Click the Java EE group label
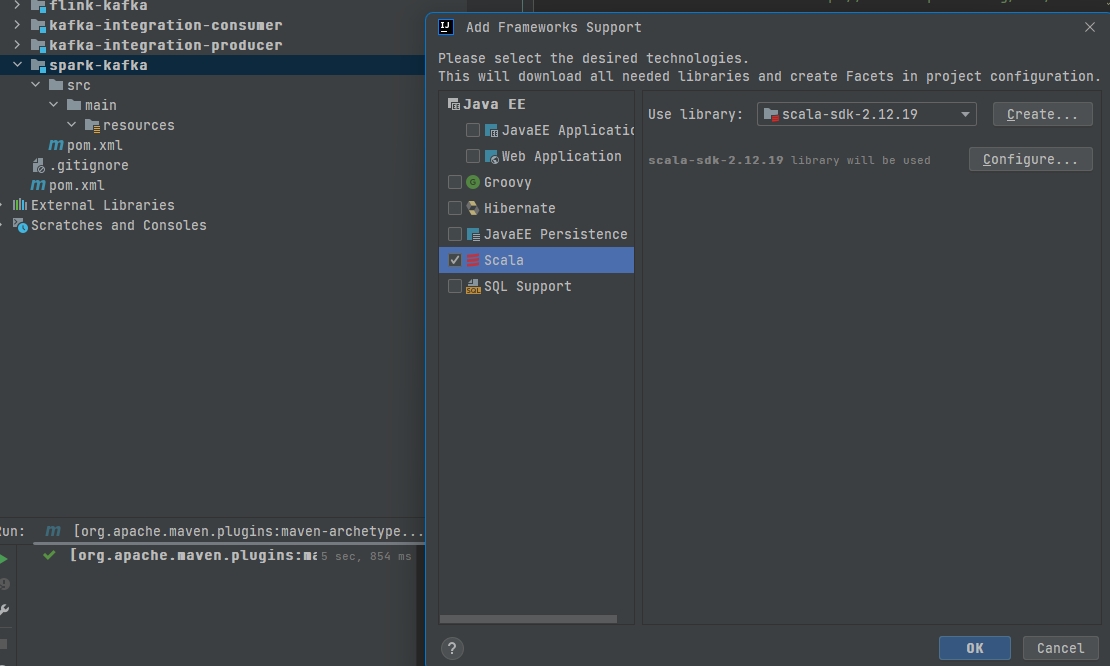1110x666 pixels. [494, 105]
